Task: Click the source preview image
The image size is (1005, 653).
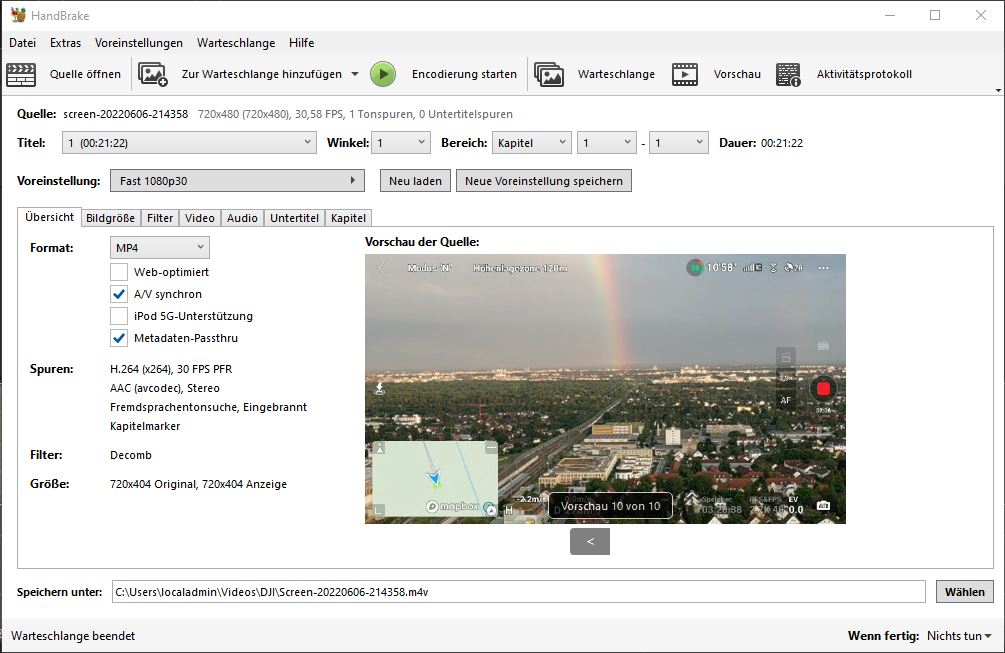Action: pos(605,389)
